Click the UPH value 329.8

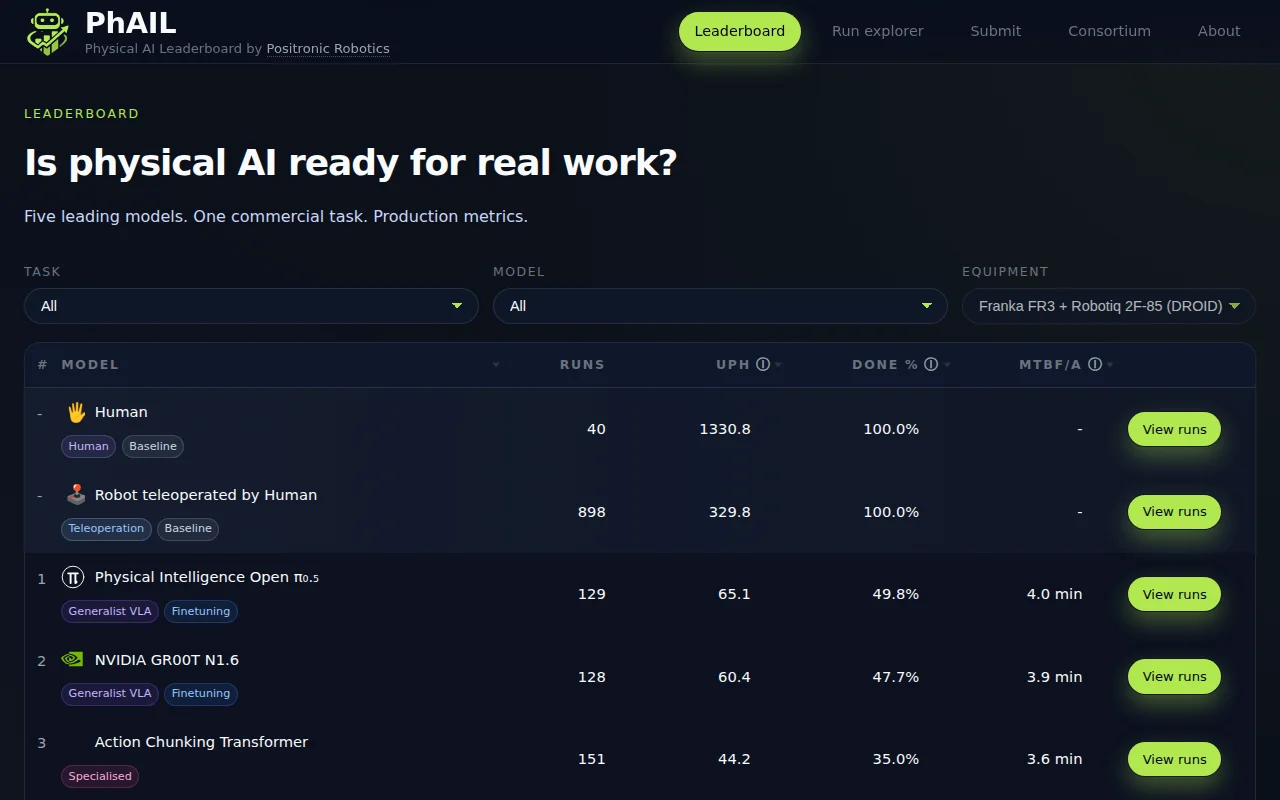click(x=730, y=512)
